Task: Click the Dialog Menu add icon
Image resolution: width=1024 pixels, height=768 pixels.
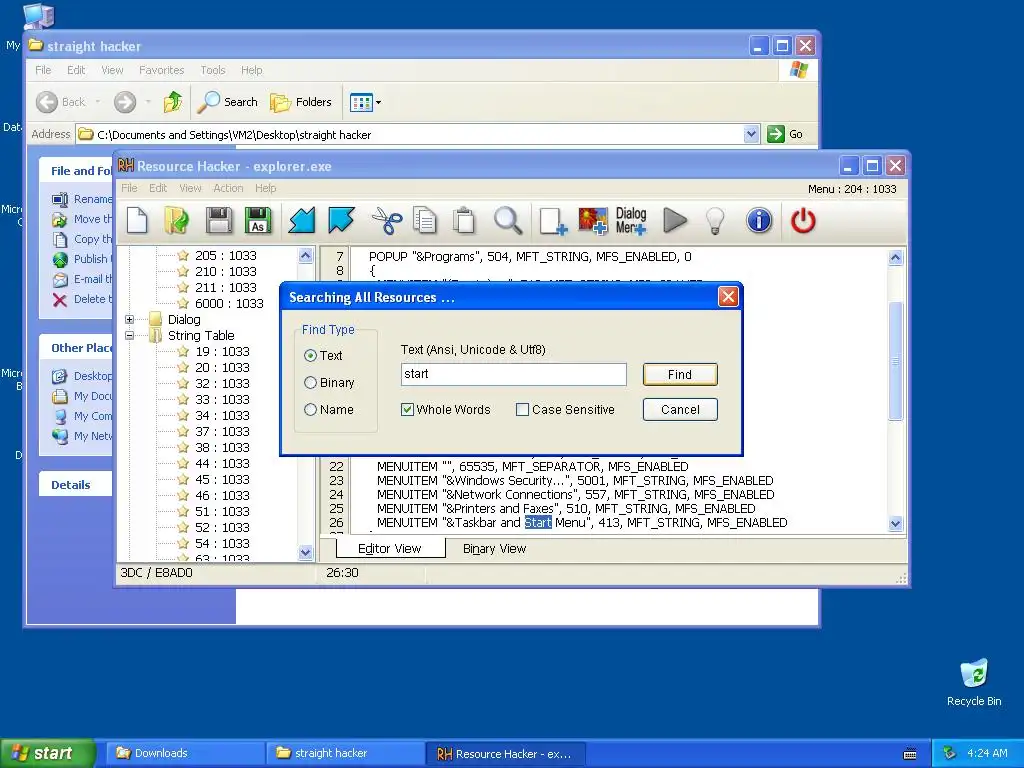Action: coord(631,221)
